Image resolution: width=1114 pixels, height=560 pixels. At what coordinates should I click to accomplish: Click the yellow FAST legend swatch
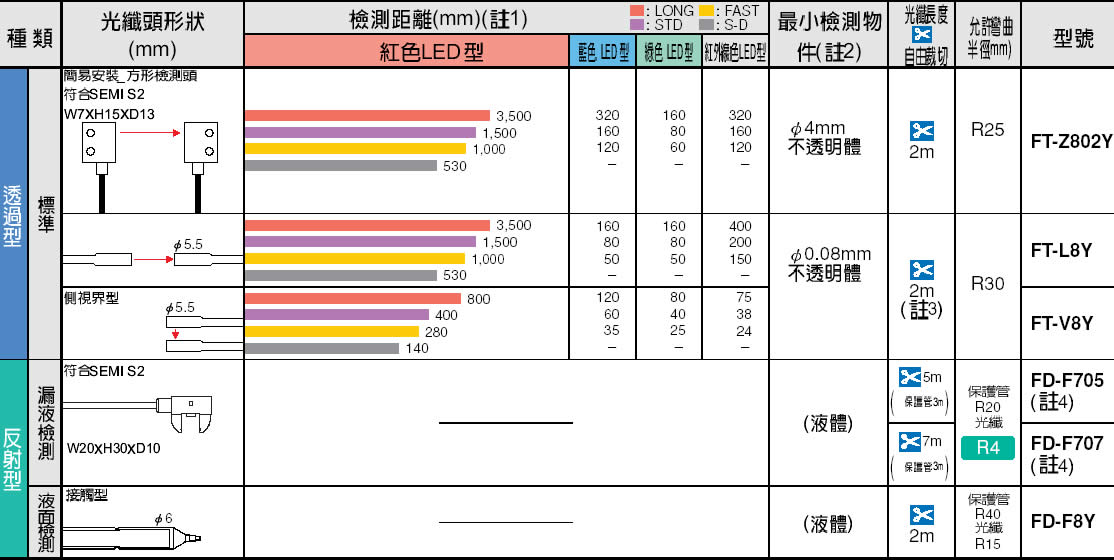(706, 11)
